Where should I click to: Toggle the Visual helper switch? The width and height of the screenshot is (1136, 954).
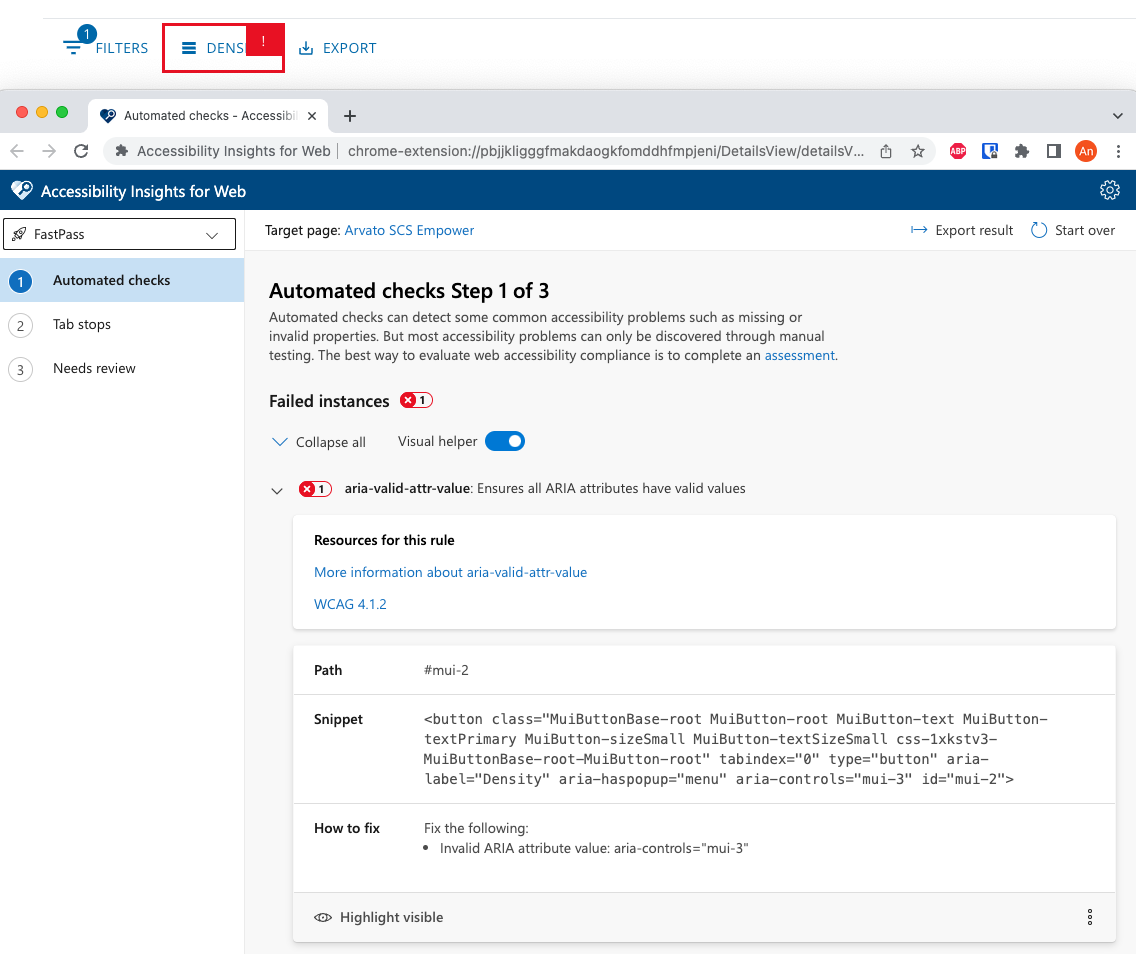coord(505,441)
